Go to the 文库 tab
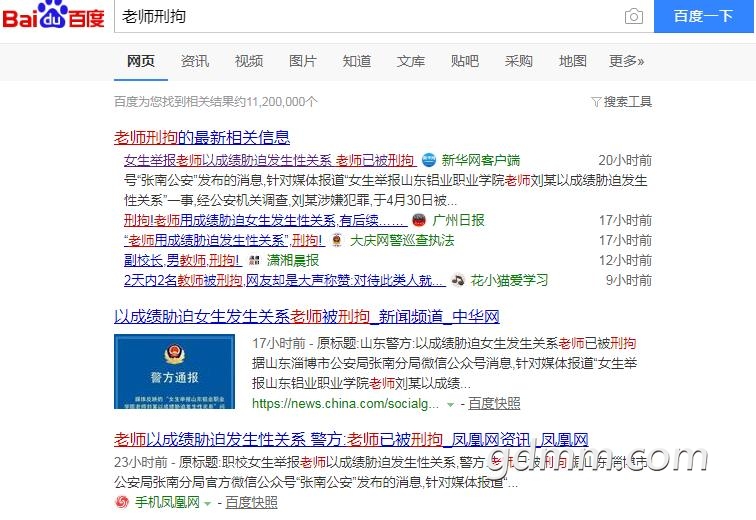The image size is (756, 520). coord(411,61)
